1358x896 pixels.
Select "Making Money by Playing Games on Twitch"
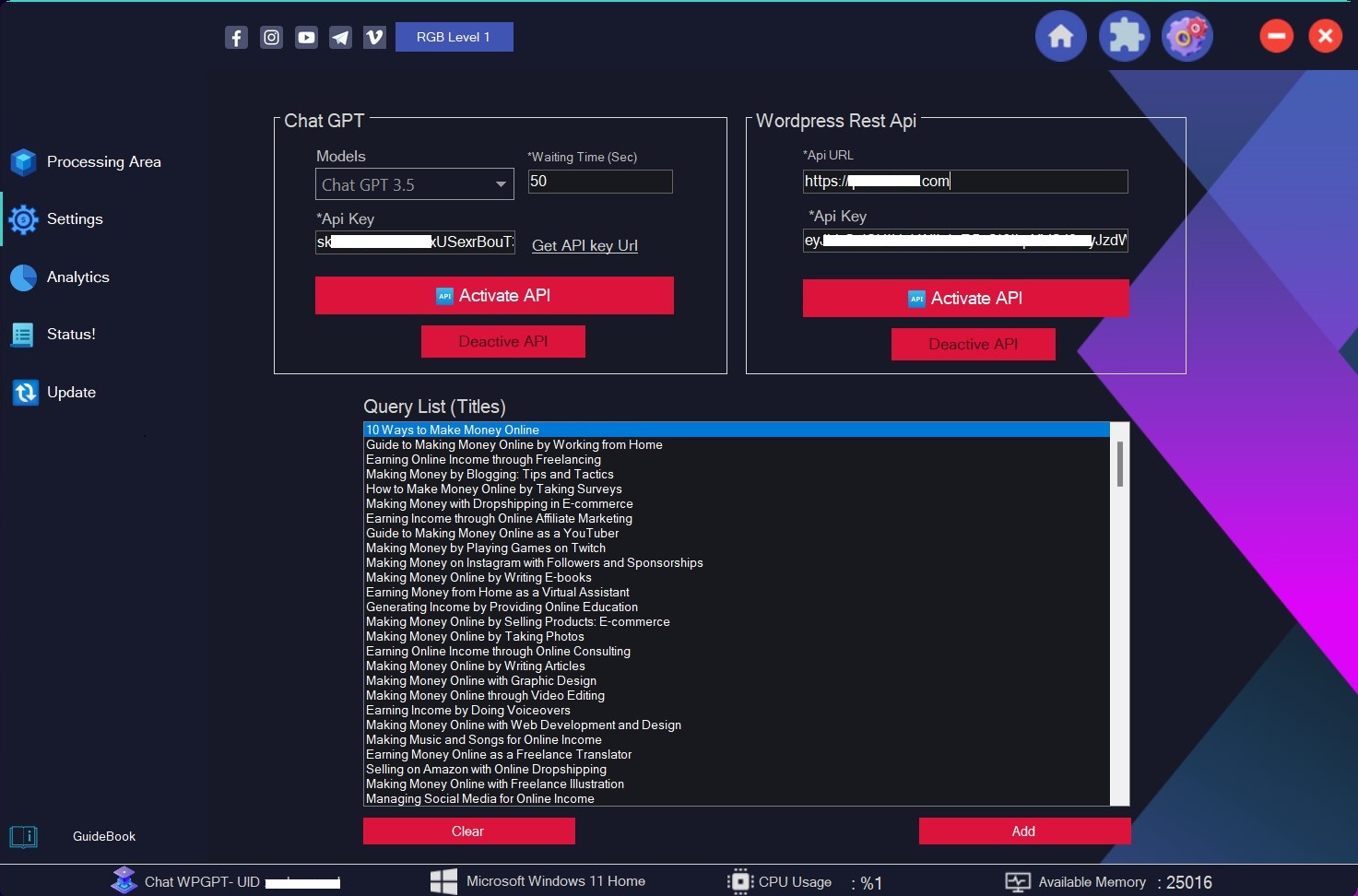(737, 548)
